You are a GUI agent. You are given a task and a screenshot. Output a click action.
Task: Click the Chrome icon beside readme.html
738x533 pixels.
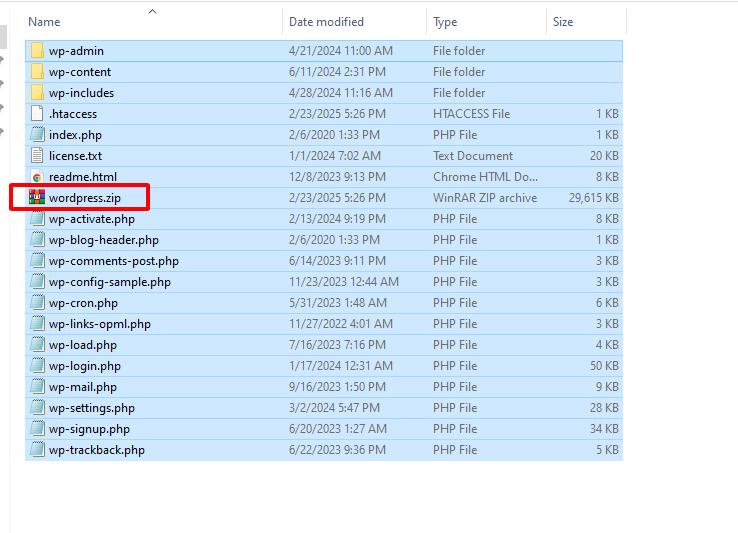[x=37, y=177]
